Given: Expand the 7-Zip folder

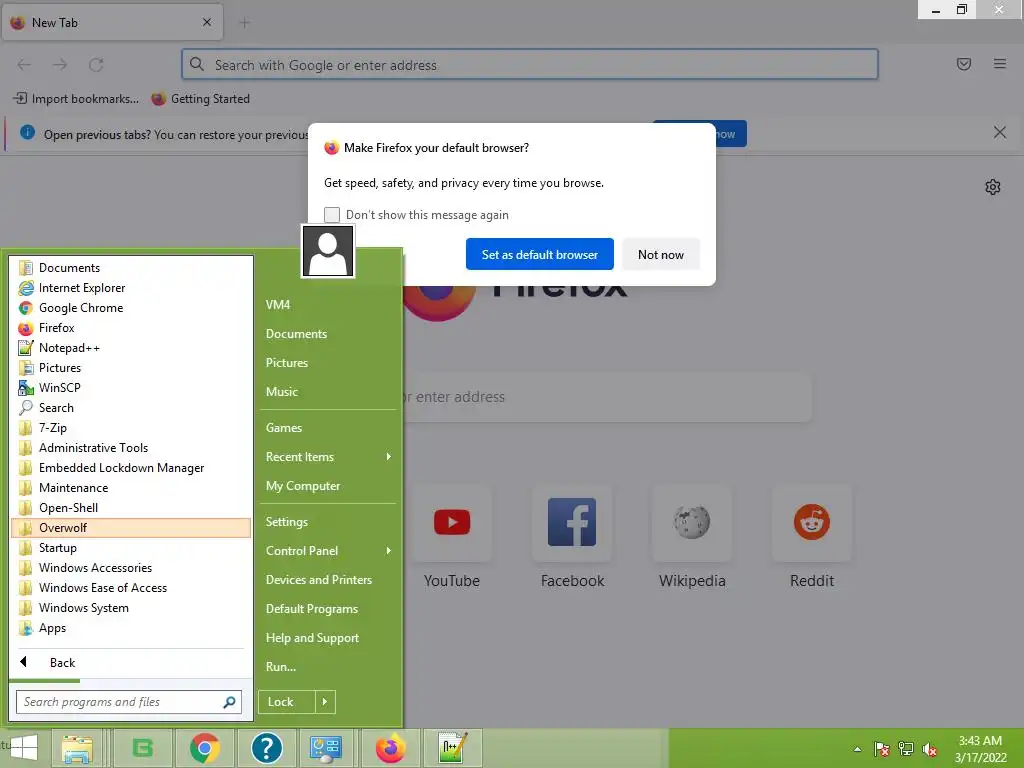Looking at the screenshot, I should (x=131, y=428).
